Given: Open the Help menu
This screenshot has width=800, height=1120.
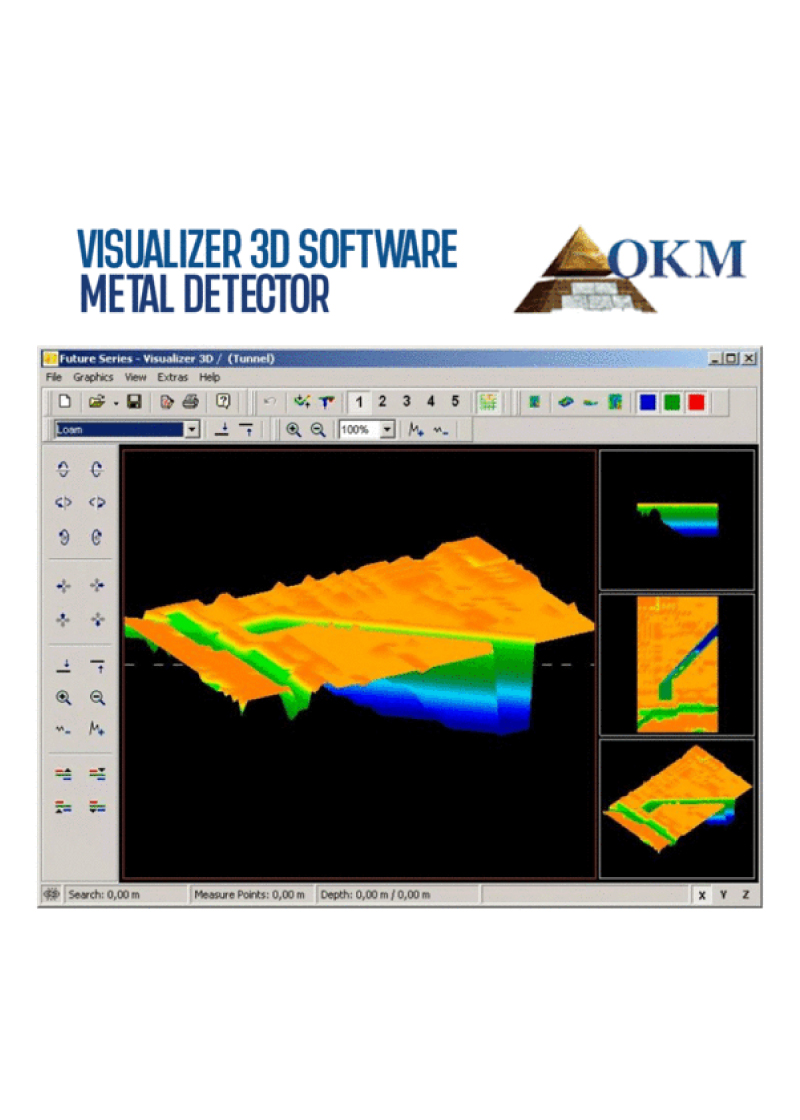Looking at the screenshot, I should coord(209,377).
